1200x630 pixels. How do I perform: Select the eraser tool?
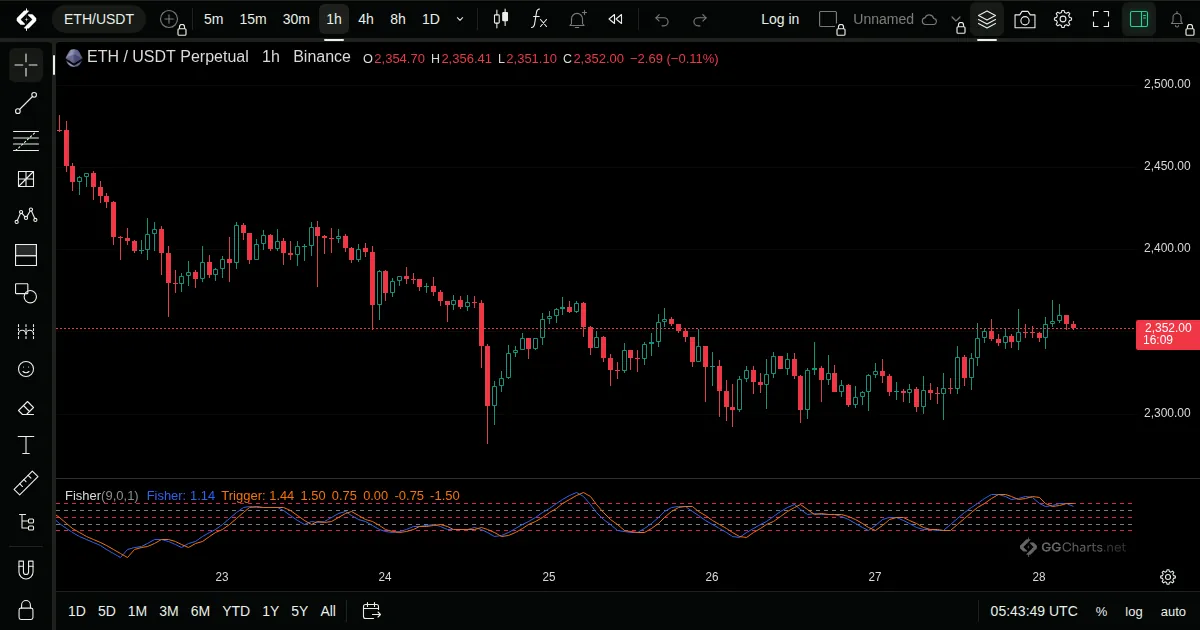click(26, 408)
